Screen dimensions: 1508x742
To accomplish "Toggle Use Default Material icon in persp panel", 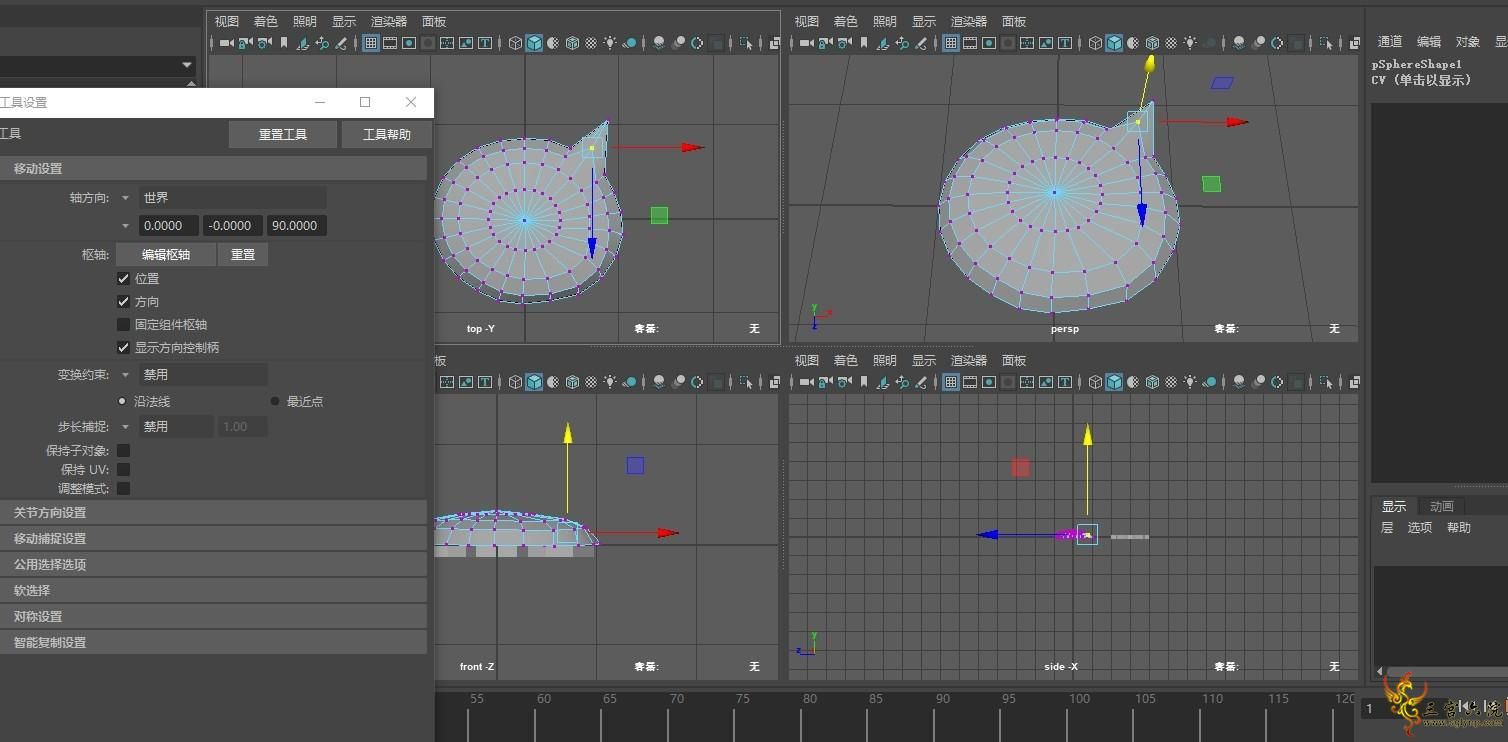I will [x=1132, y=43].
